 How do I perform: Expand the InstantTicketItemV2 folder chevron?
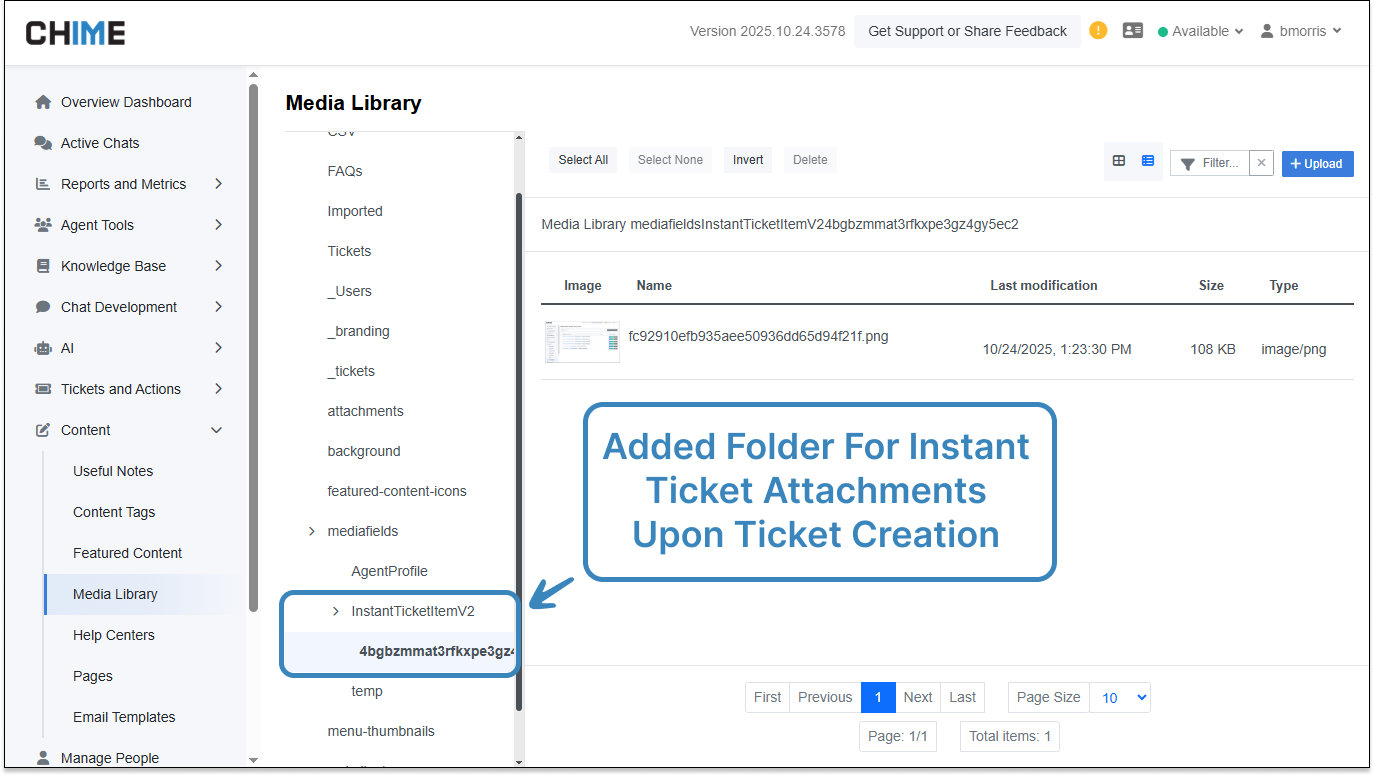tap(336, 611)
